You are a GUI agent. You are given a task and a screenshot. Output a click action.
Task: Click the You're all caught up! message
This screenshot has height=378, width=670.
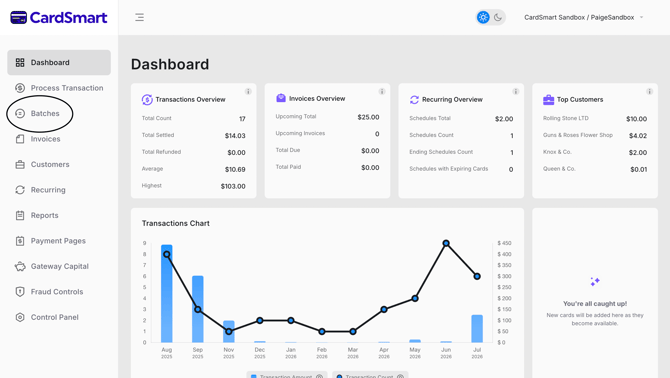click(595, 304)
